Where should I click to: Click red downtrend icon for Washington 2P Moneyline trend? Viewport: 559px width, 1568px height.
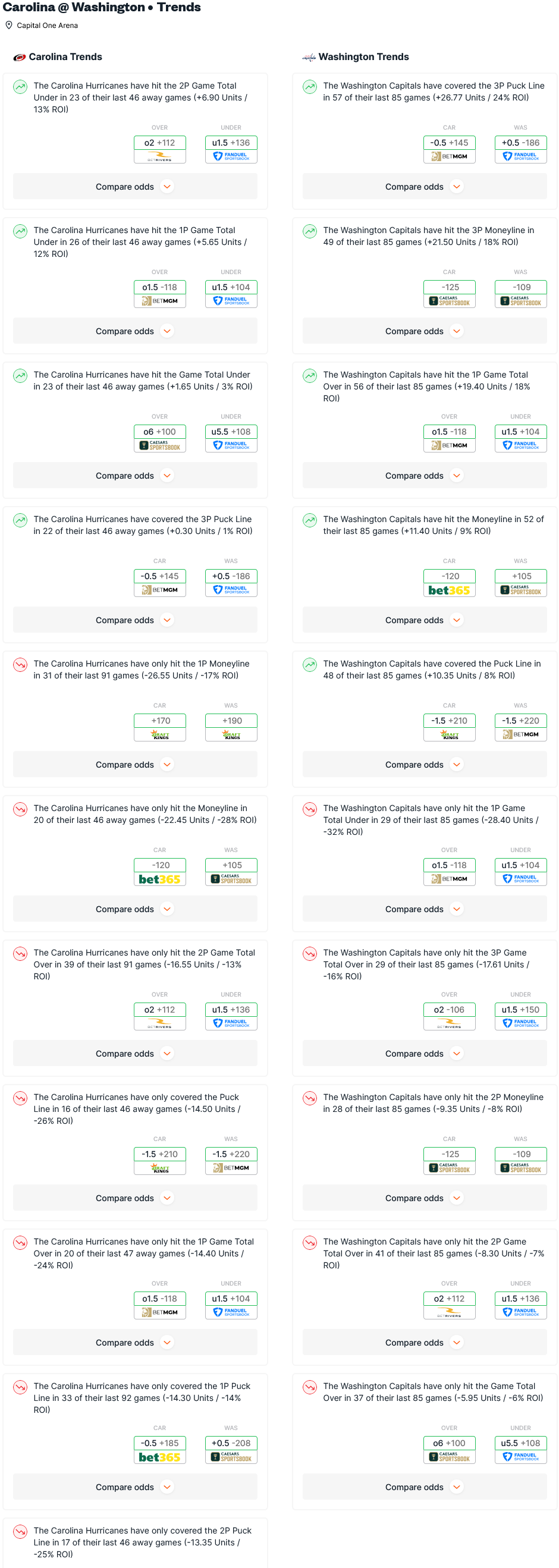coord(310,1098)
